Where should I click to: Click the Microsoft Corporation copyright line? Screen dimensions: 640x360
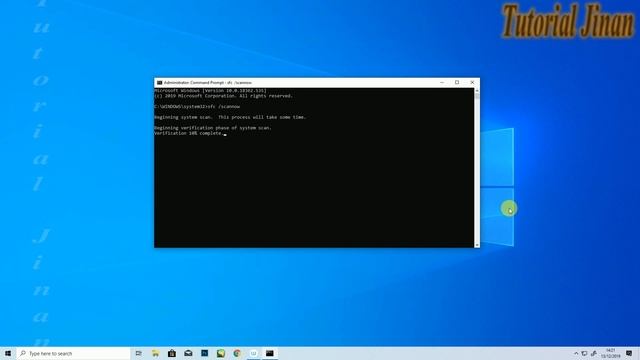223,96
